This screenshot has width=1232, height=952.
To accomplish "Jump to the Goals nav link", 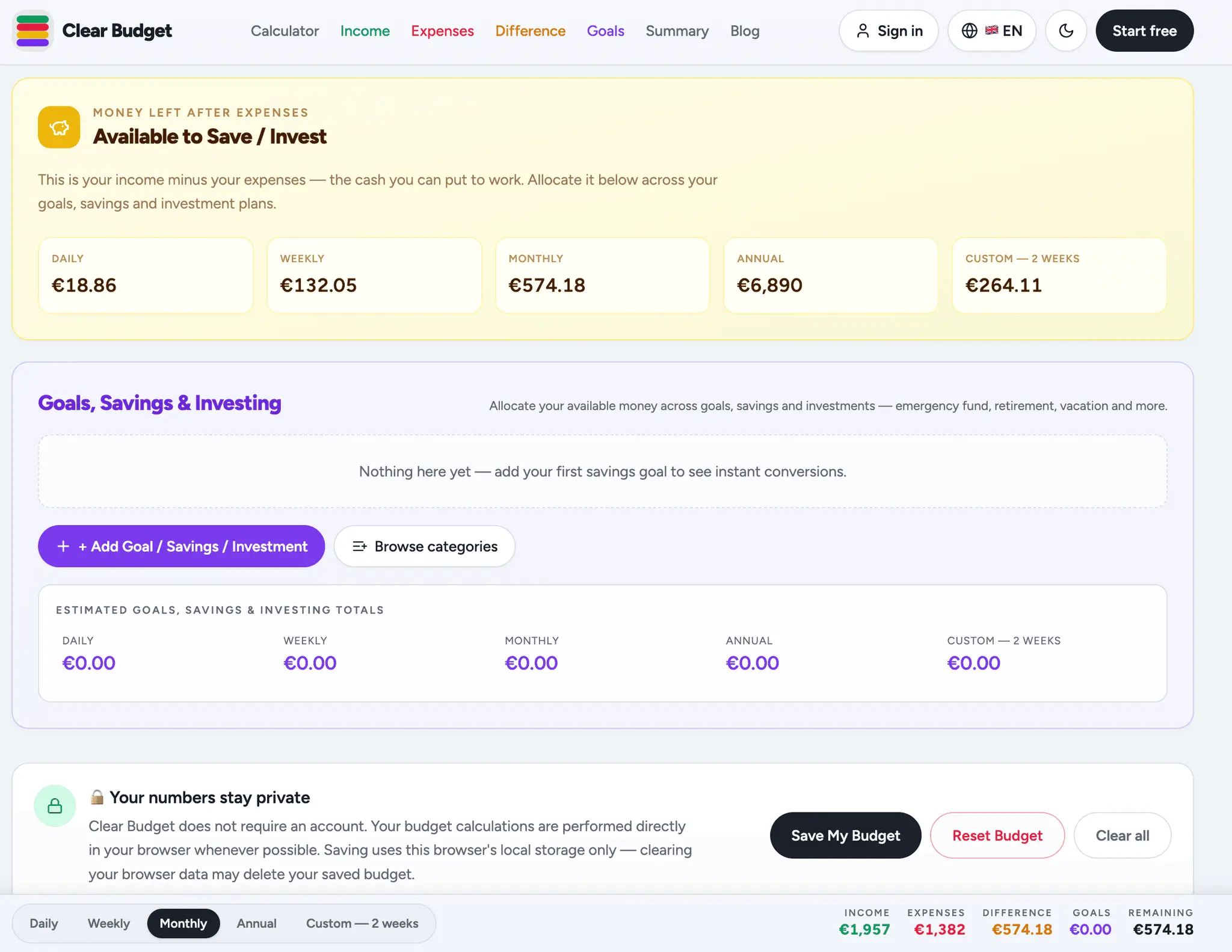I will pyautogui.click(x=605, y=31).
